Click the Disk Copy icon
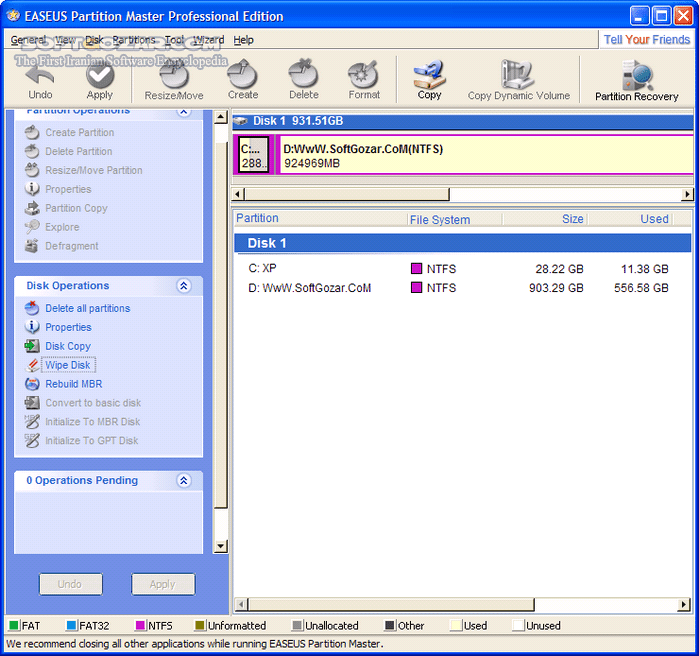 [x=32, y=346]
